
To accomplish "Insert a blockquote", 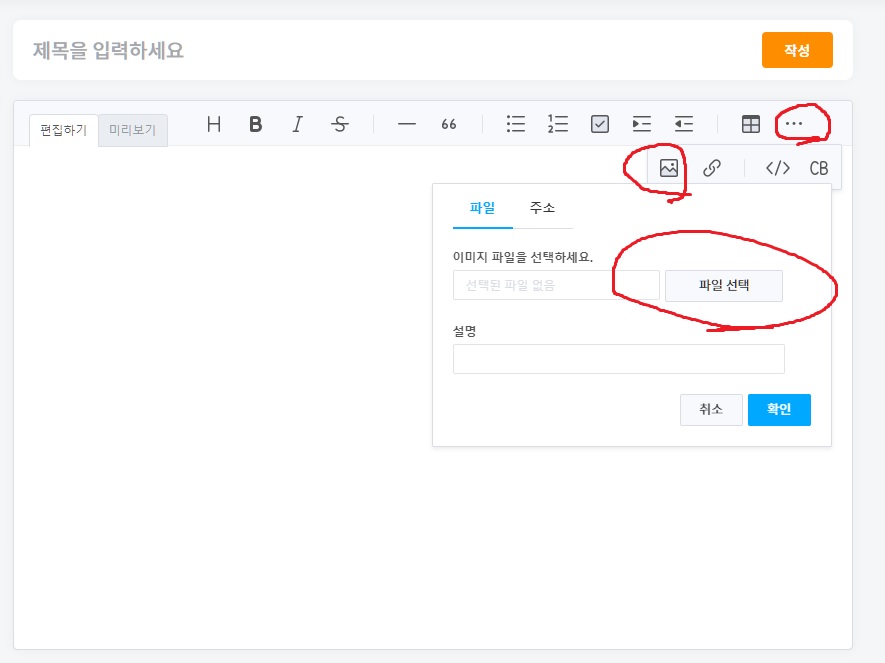I will [449, 124].
